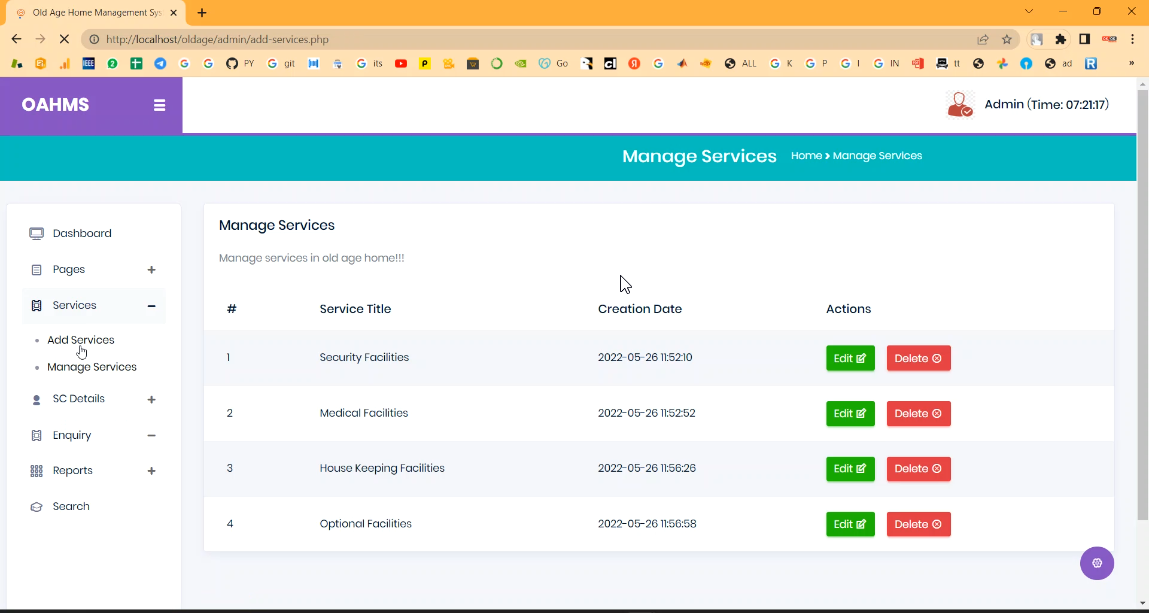Image resolution: width=1149 pixels, height=613 pixels.
Task: Click the Dashboard monitor icon in sidebar
Action: tap(37, 234)
